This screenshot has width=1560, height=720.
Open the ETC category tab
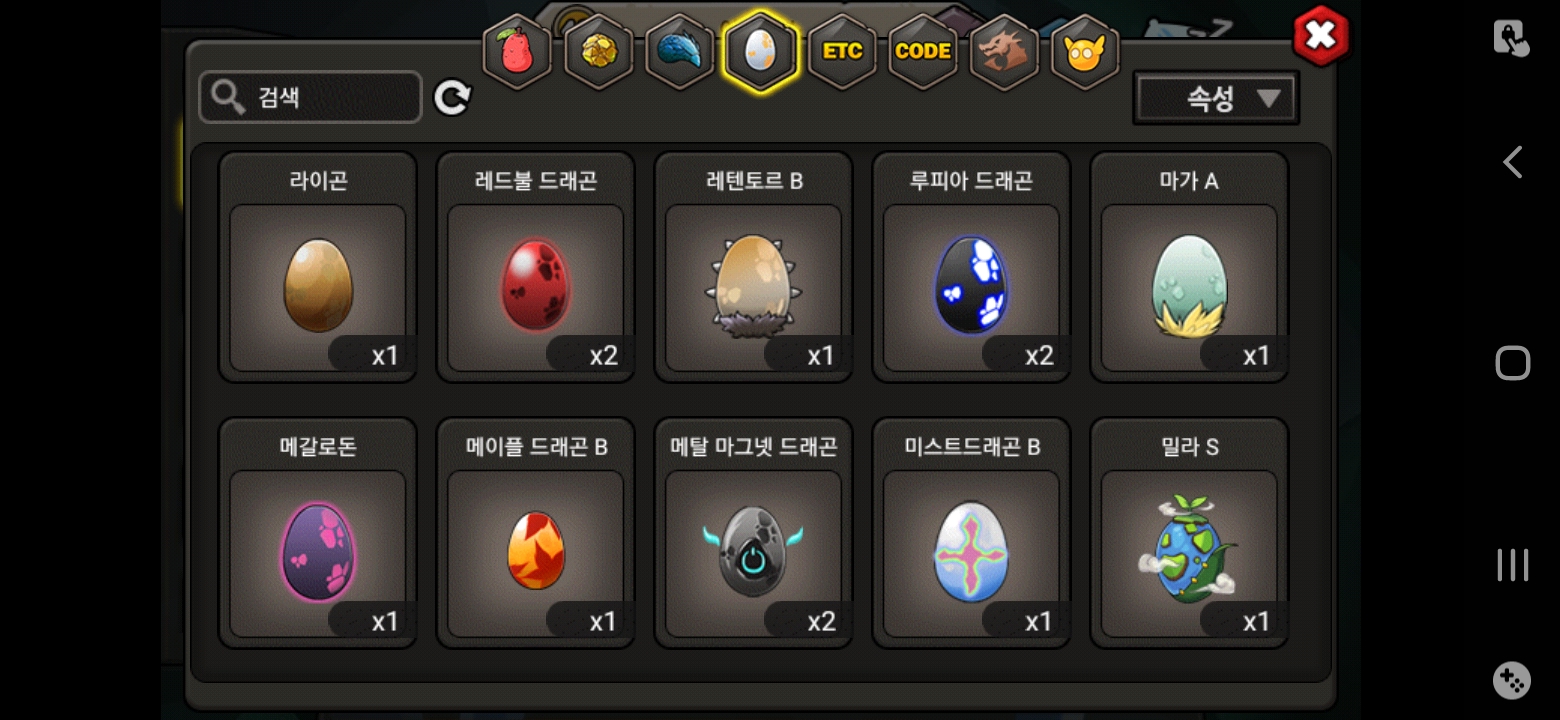[x=842, y=52]
